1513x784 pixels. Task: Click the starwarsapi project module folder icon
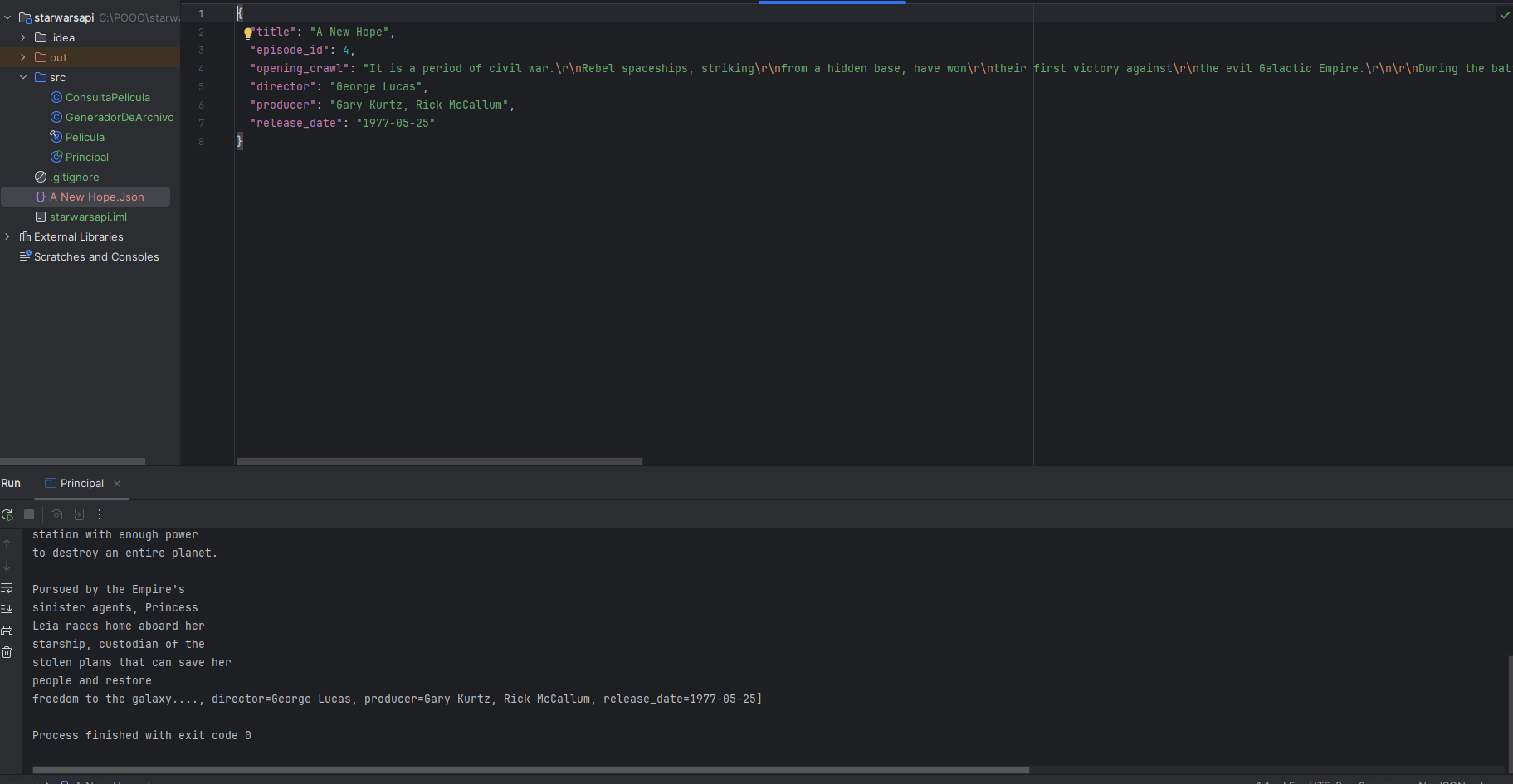pos(25,17)
